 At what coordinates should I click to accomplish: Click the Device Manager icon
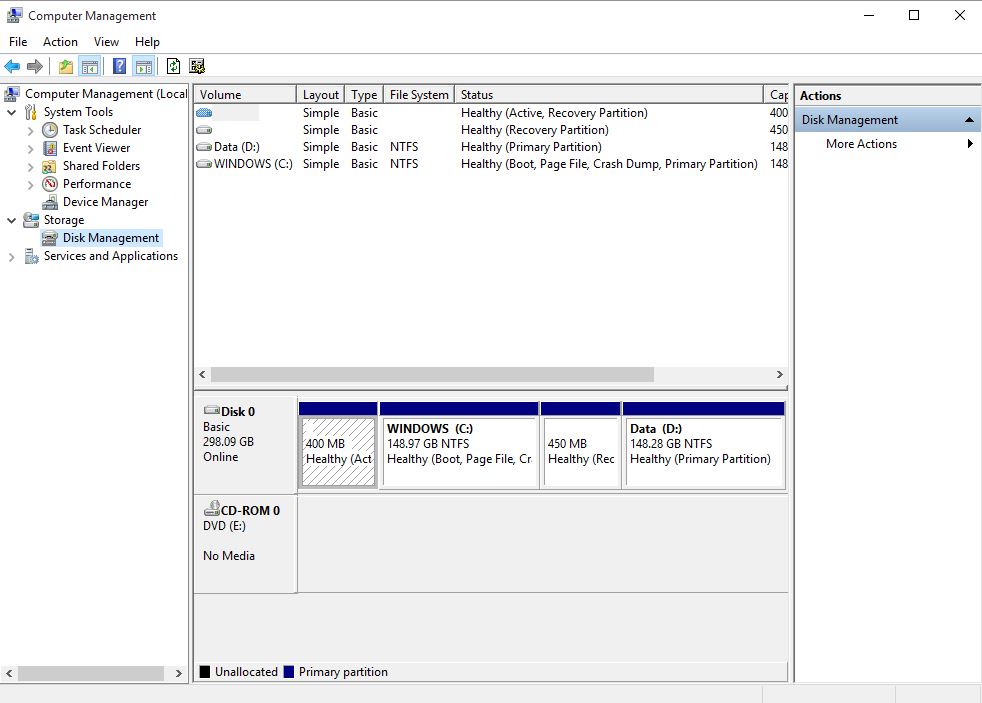[50, 202]
